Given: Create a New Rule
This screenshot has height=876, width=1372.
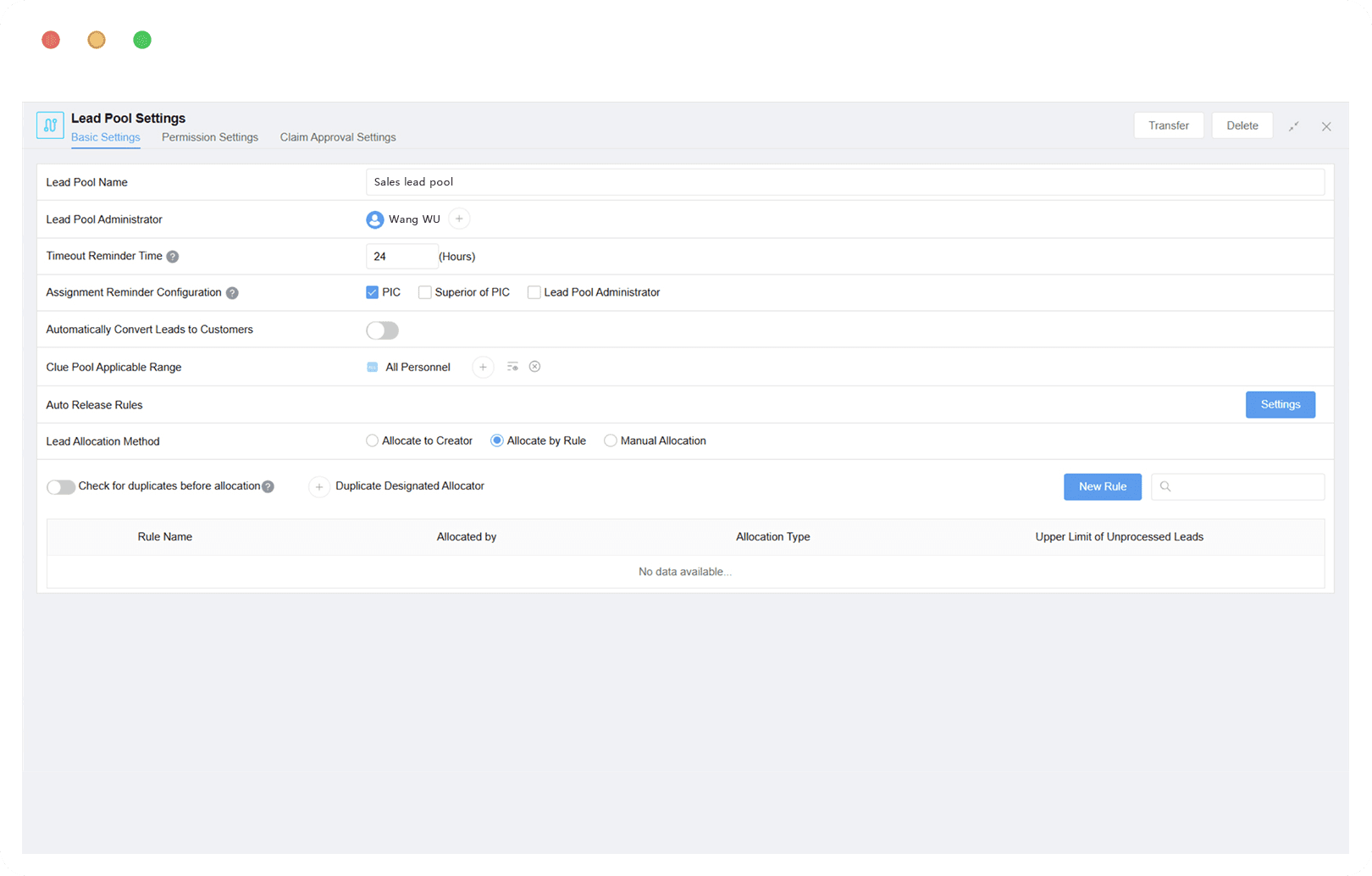Looking at the screenshot, I should 1103,487.
